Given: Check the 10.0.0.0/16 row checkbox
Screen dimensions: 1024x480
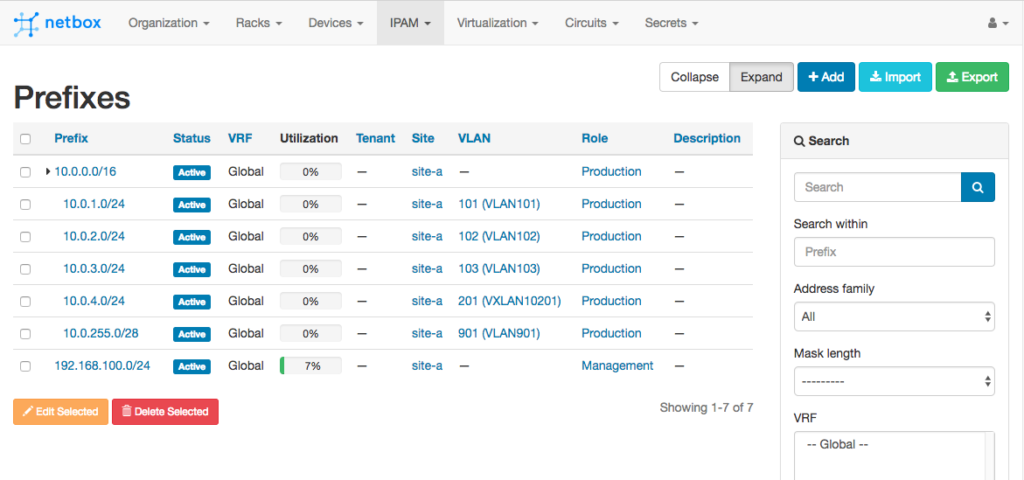Looking at the screenshot, I should 25,172.
